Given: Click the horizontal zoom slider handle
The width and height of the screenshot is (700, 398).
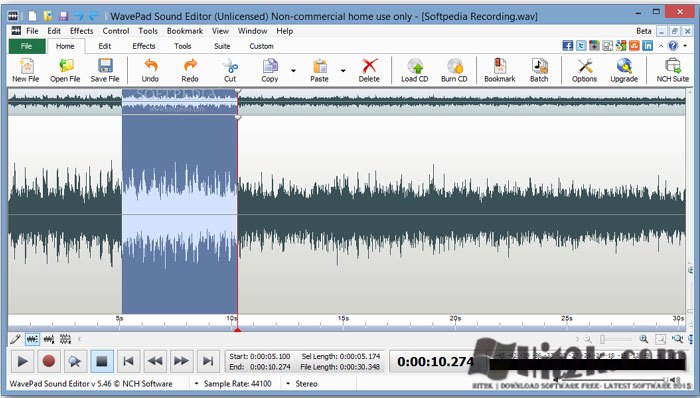Looking at the screenshot, I should (x=602, y=340).
